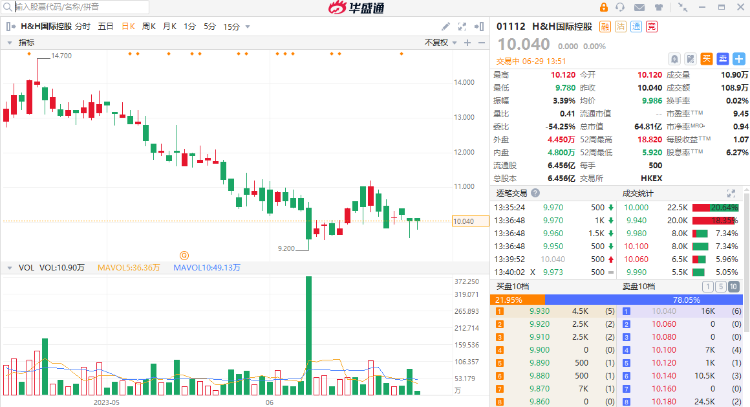Click the current price tag 10.040 on axis
Viewport: 750px width, 407px height.
[x=471, y=221]
